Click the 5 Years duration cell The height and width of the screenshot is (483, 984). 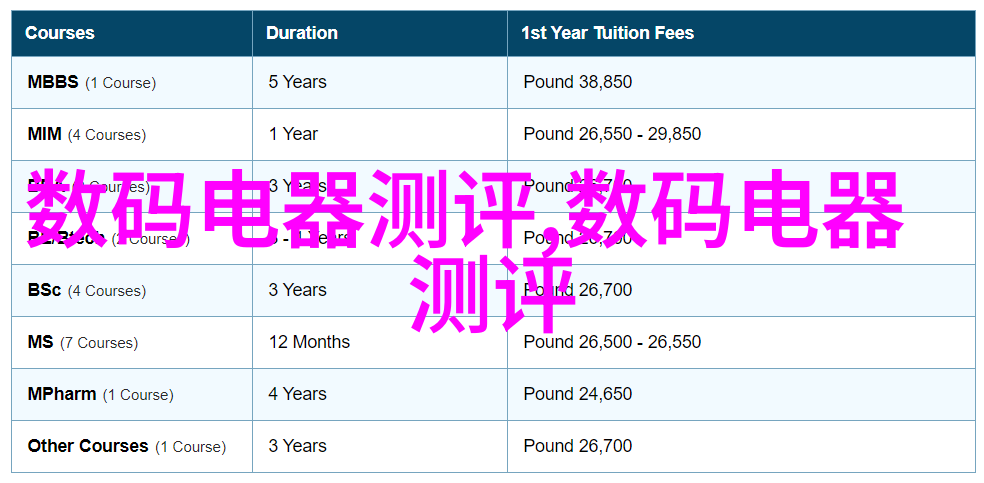click(297, 82)
